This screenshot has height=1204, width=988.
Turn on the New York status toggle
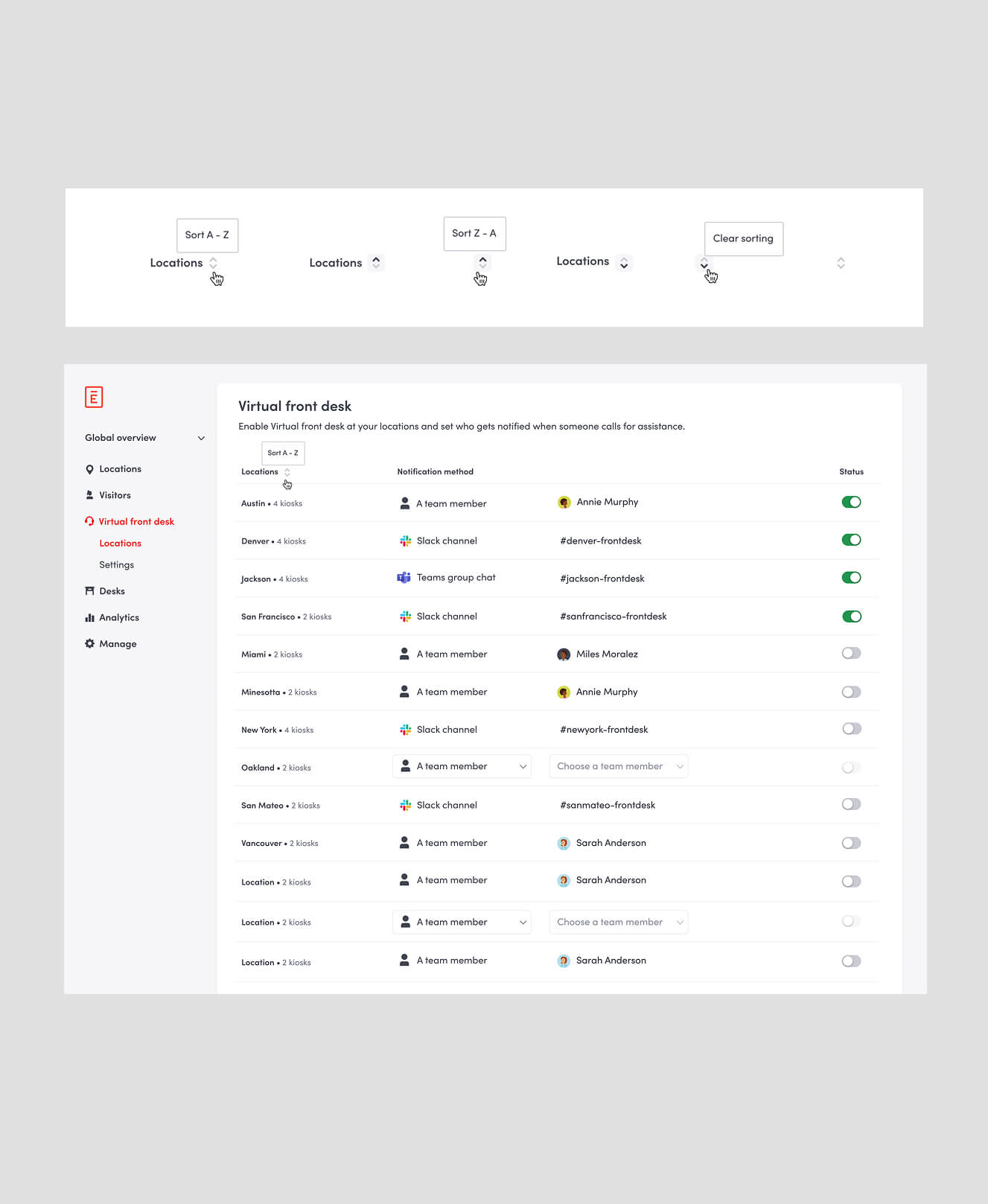[x=851, y=729]
